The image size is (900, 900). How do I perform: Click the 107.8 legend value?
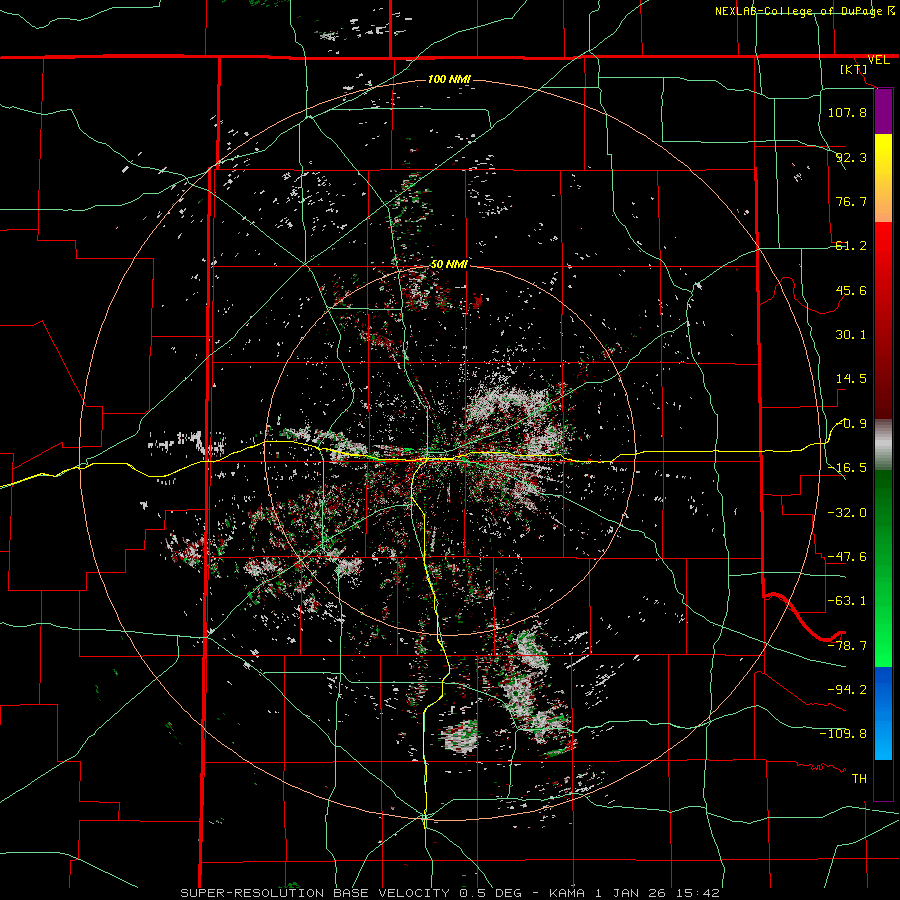click(x=847, y=112)
